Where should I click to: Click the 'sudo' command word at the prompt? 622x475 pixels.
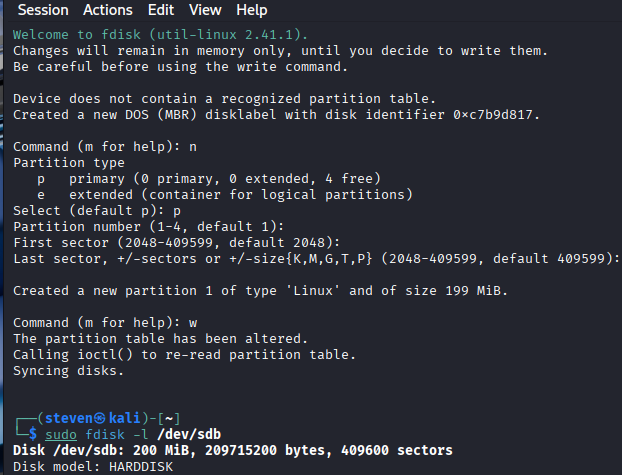[x=63, y=433]
